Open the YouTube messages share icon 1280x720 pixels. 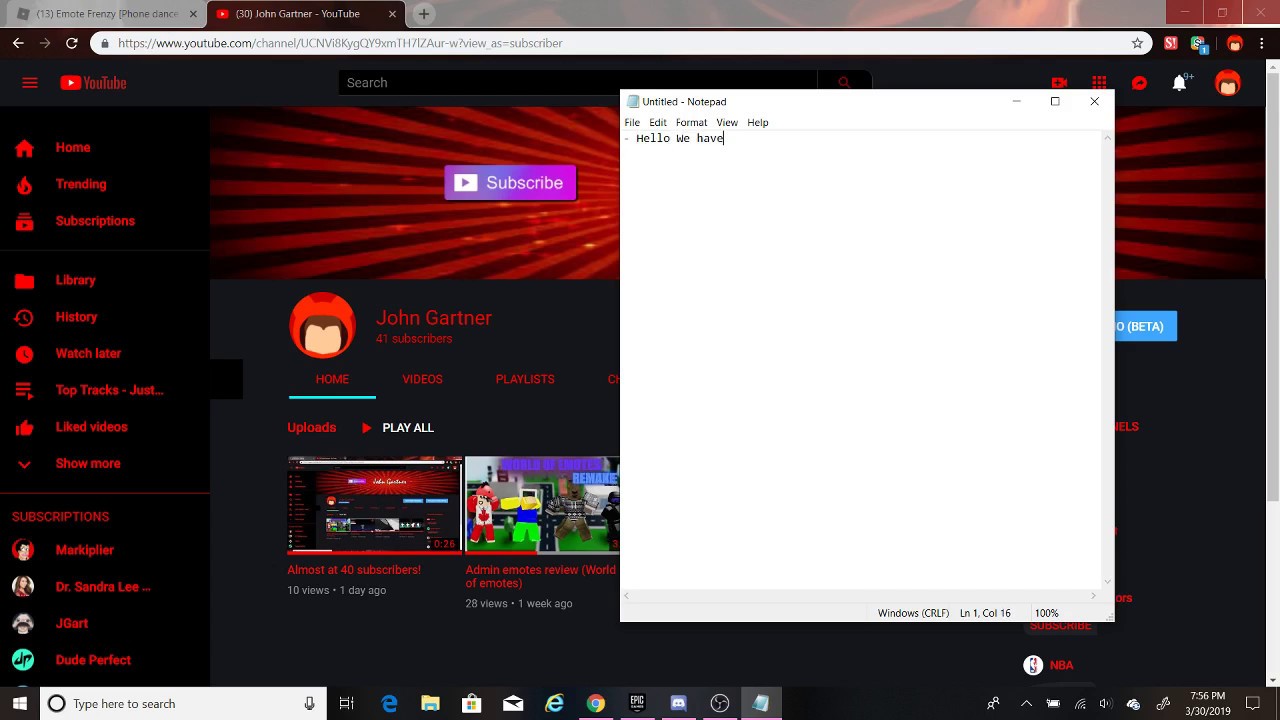[1139, 83]
